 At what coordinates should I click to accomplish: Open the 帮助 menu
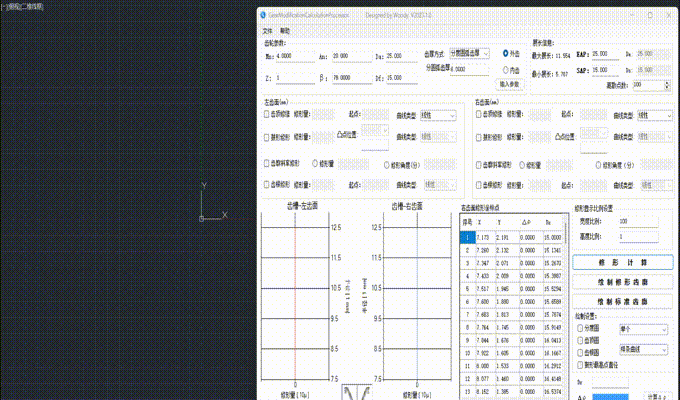click(284, 31)
